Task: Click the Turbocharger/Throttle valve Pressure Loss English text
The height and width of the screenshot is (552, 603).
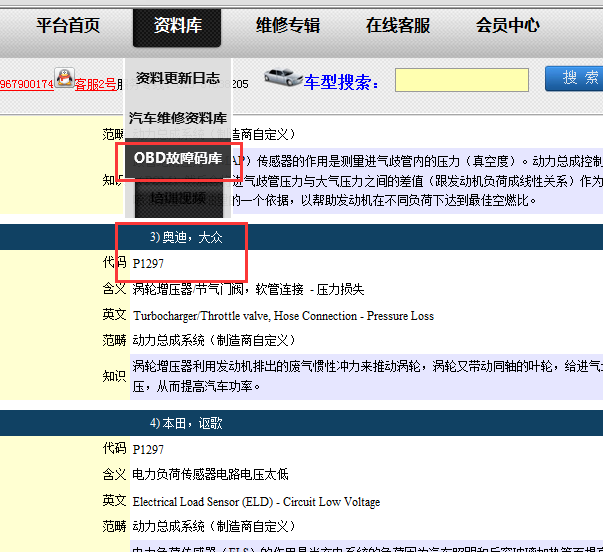Action: click(x=283, y=316)
